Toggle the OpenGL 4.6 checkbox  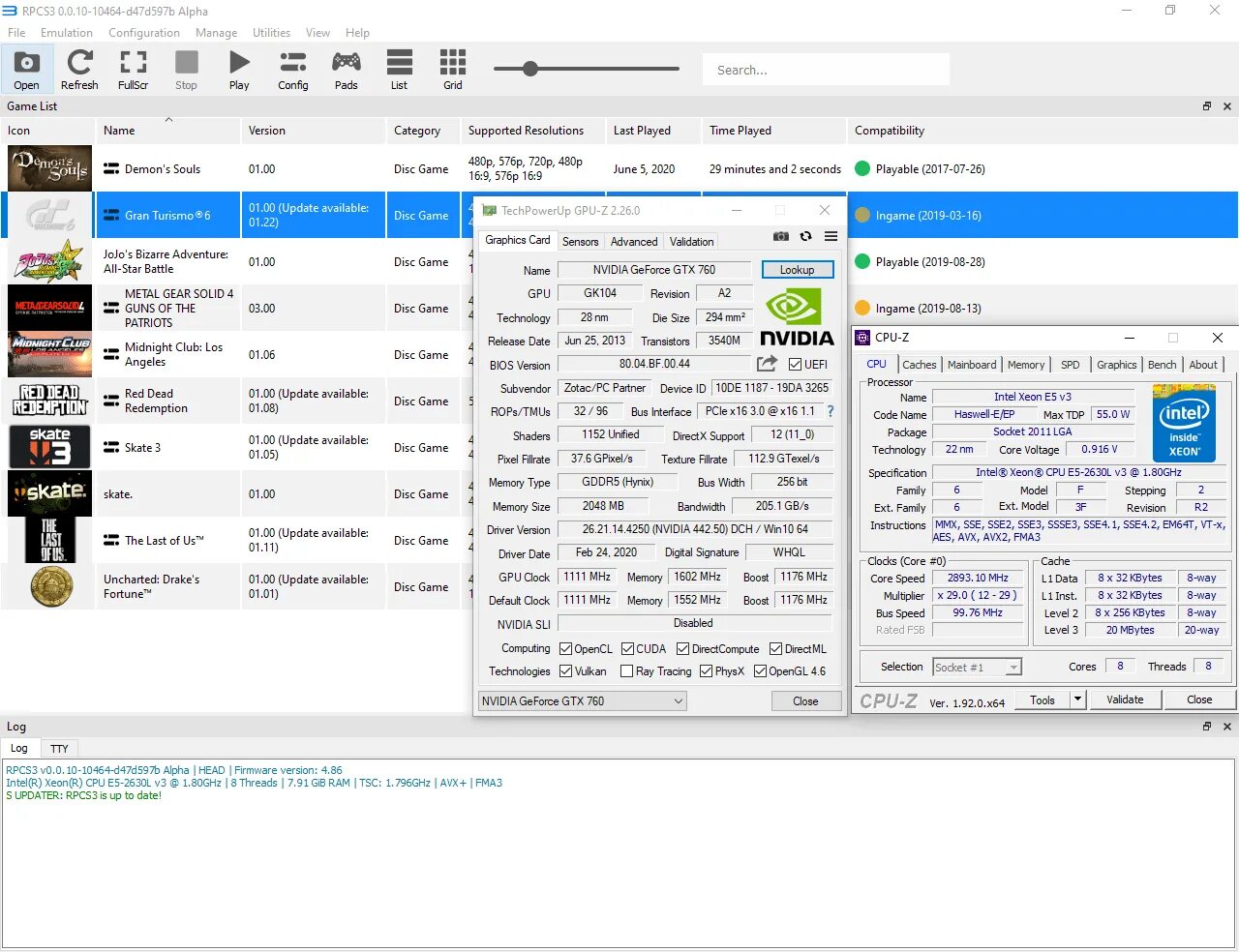click(x=760, y=671)
